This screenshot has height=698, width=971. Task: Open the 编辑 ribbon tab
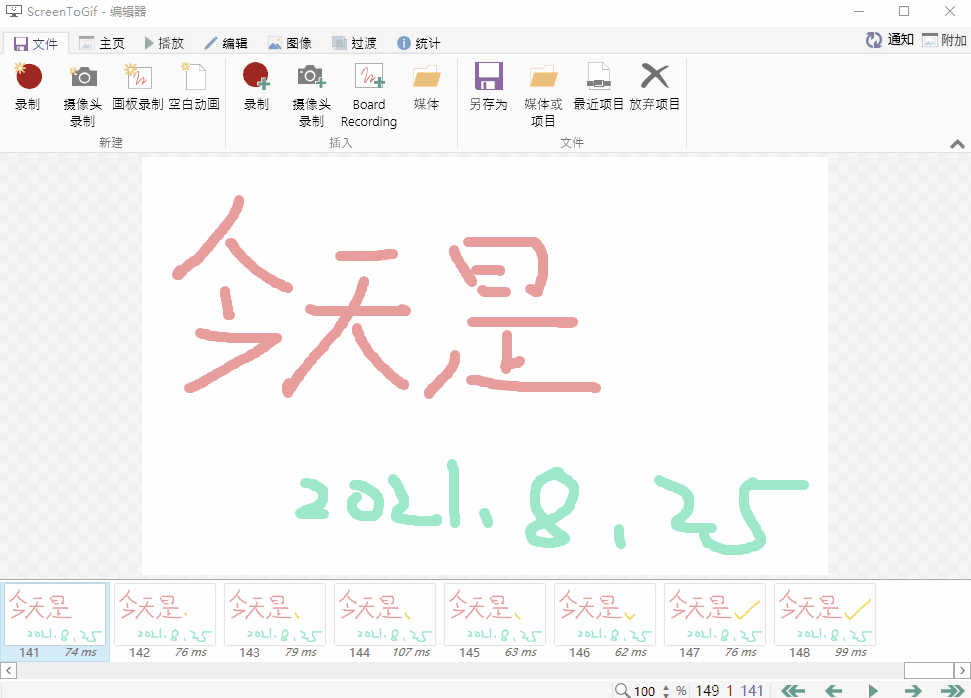tap(226, 43)
